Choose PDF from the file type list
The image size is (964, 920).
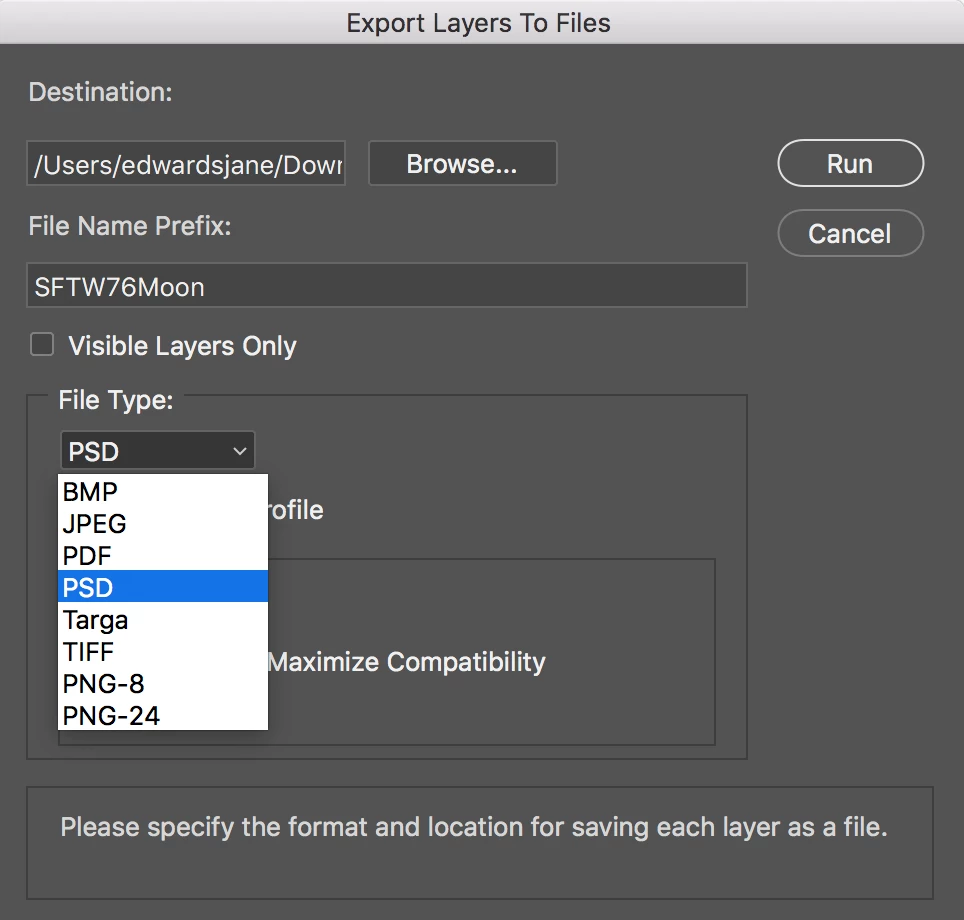(x=163, y=555)
